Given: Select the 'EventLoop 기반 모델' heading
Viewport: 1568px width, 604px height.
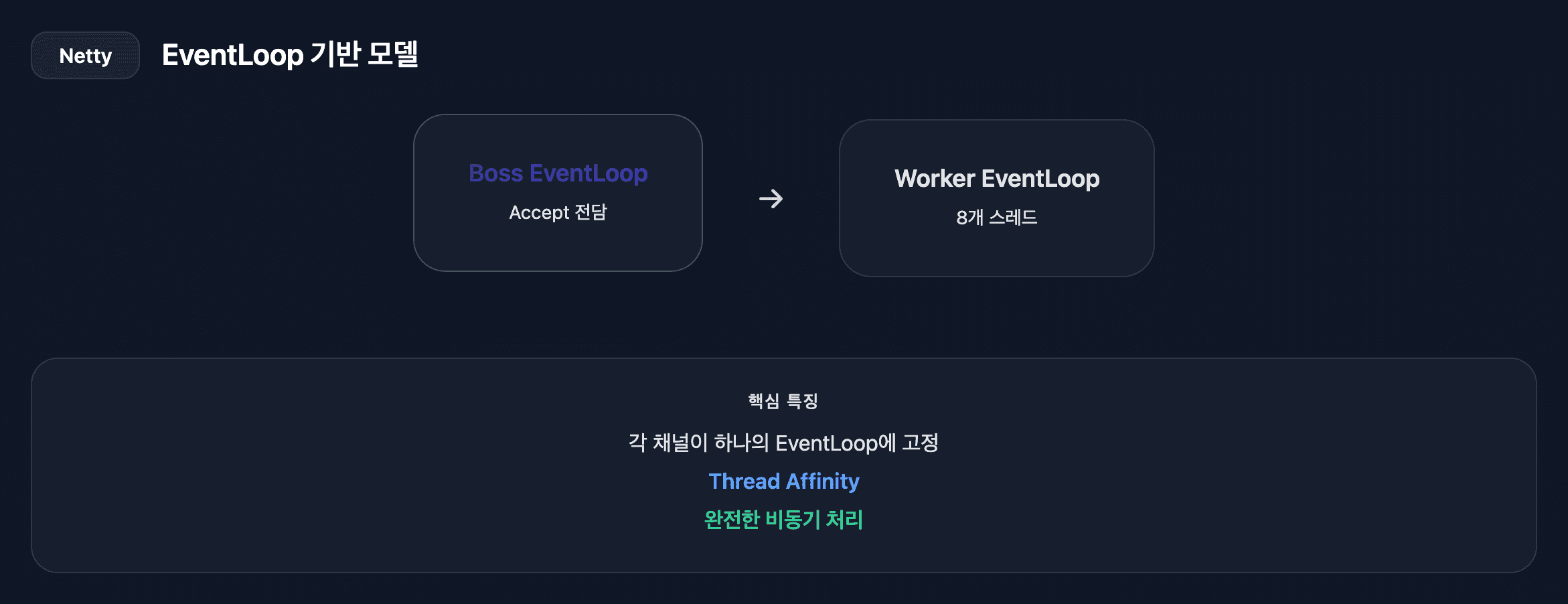Looking at the screenshot, I should pyautogui.click(x=290, y=55).
